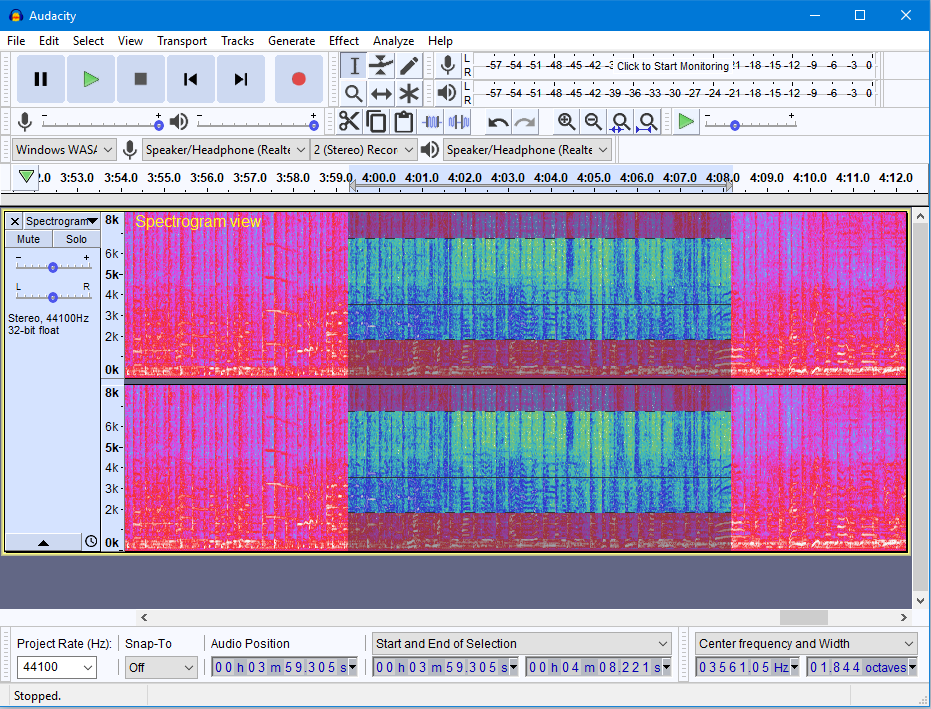Open the Analyze menu
This screenshot has width=931, height=709.
393,41
